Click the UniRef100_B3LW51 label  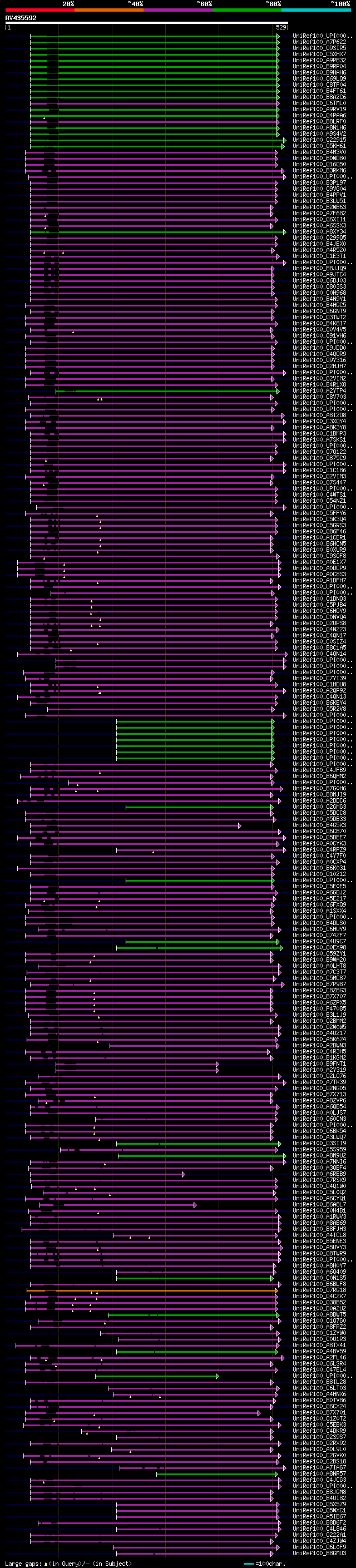click(x=319, y=201)
